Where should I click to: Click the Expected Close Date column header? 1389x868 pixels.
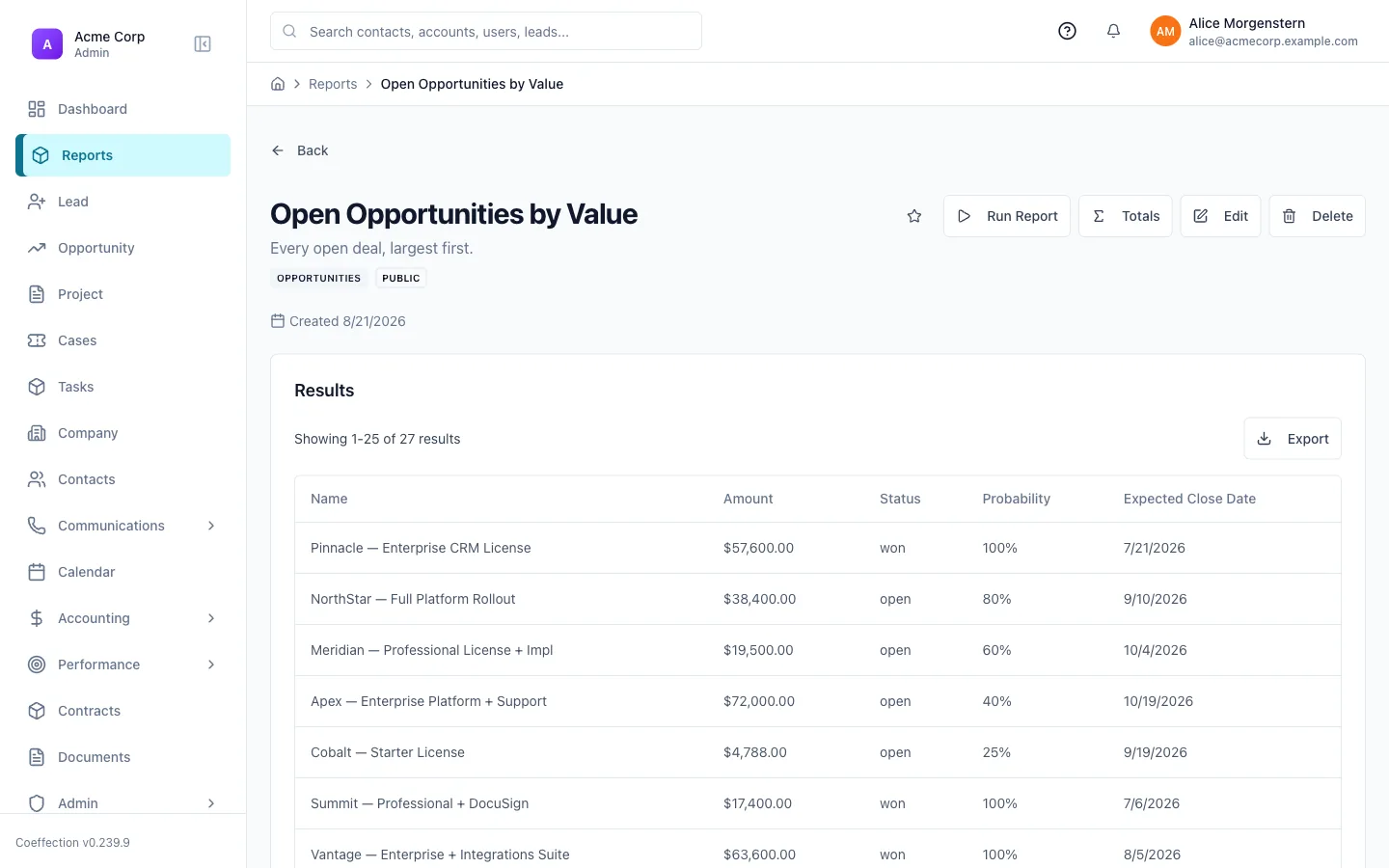pyautogui.click(x=1189, y=499)
